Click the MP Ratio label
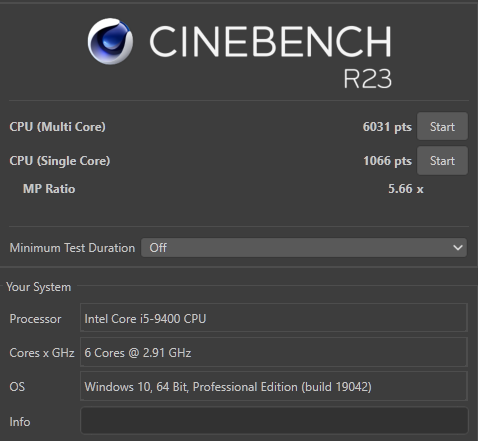 tap(49, 189)
